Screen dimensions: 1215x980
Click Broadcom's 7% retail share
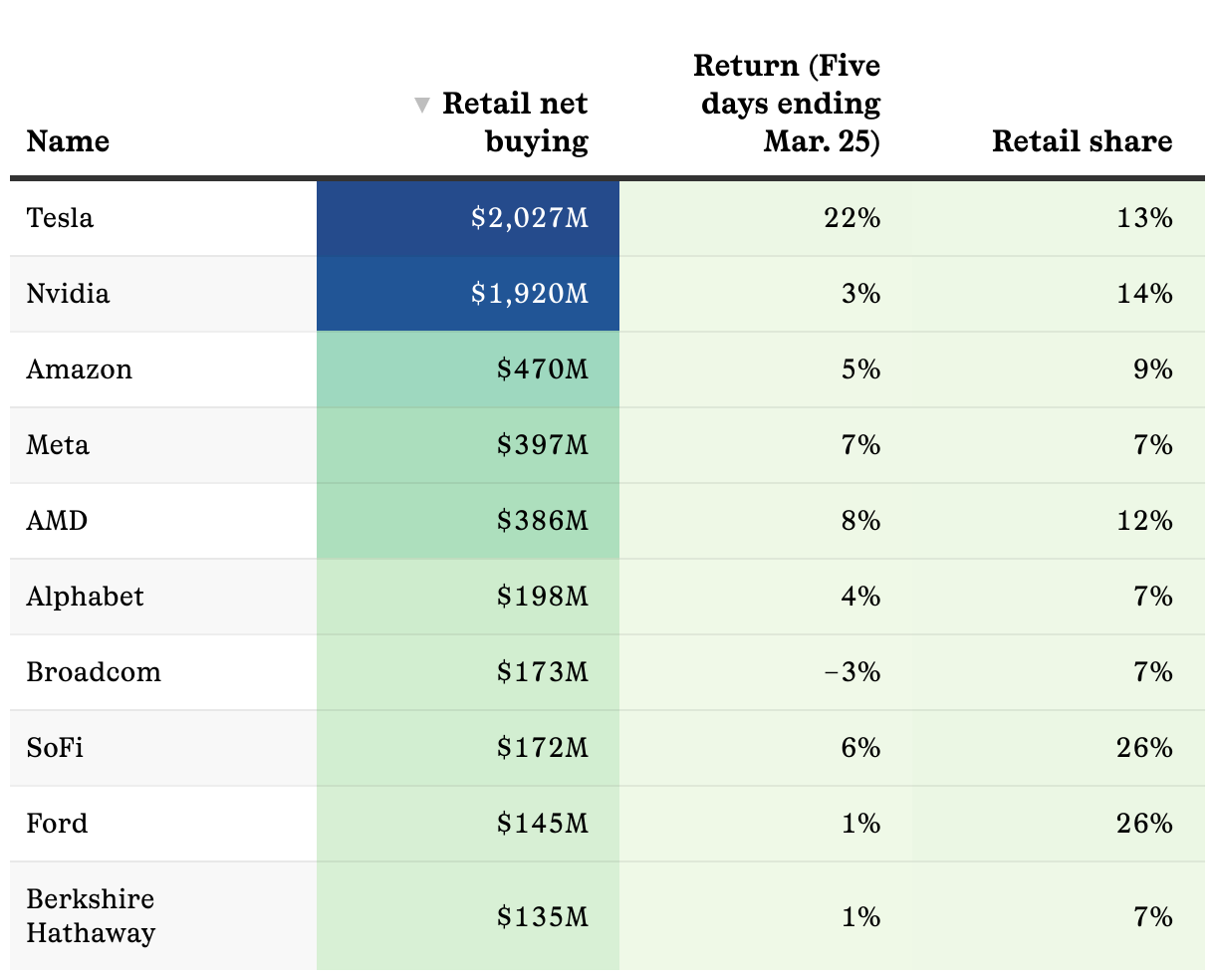click(x=1153, y=672)
